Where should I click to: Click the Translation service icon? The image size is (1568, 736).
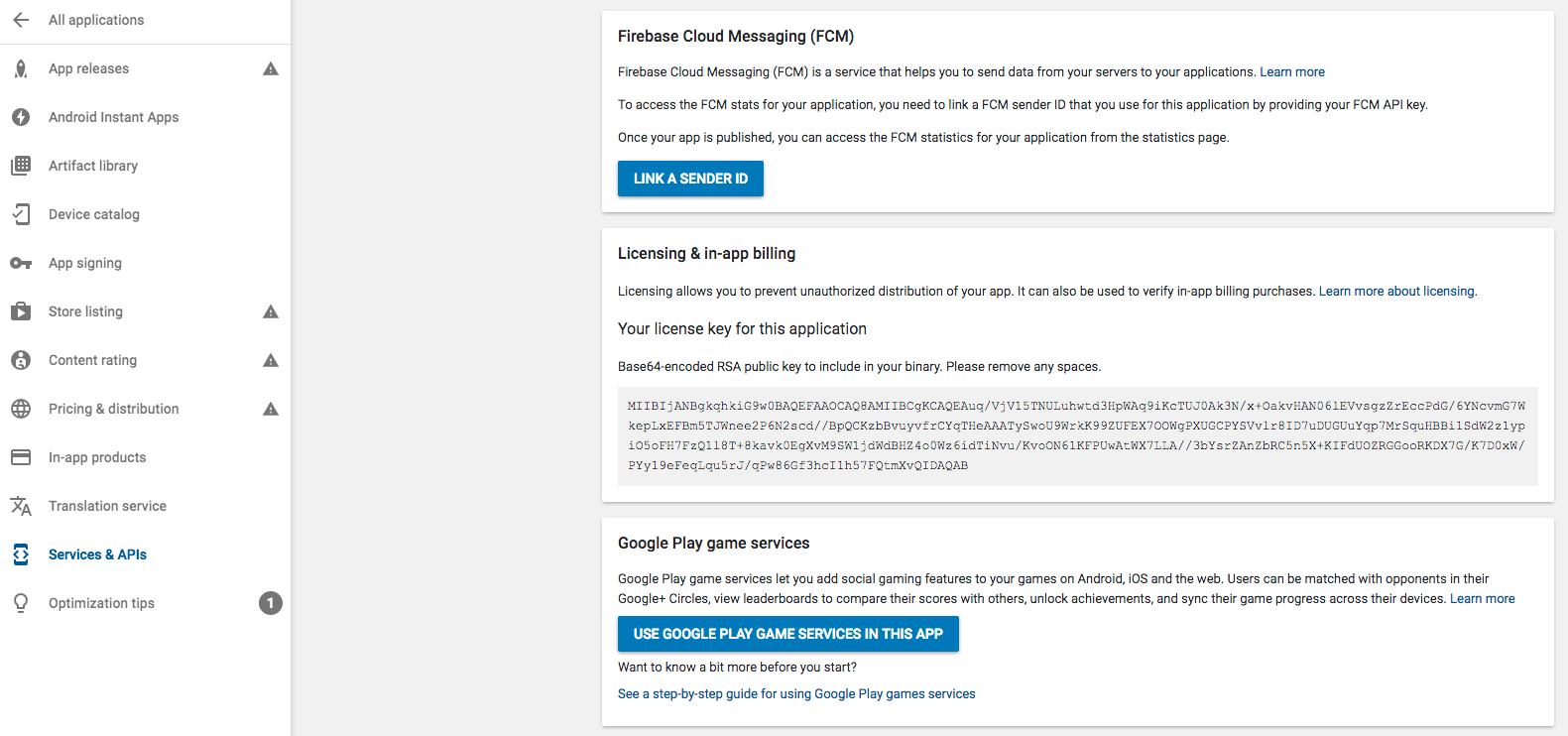(x=21, y=506)
